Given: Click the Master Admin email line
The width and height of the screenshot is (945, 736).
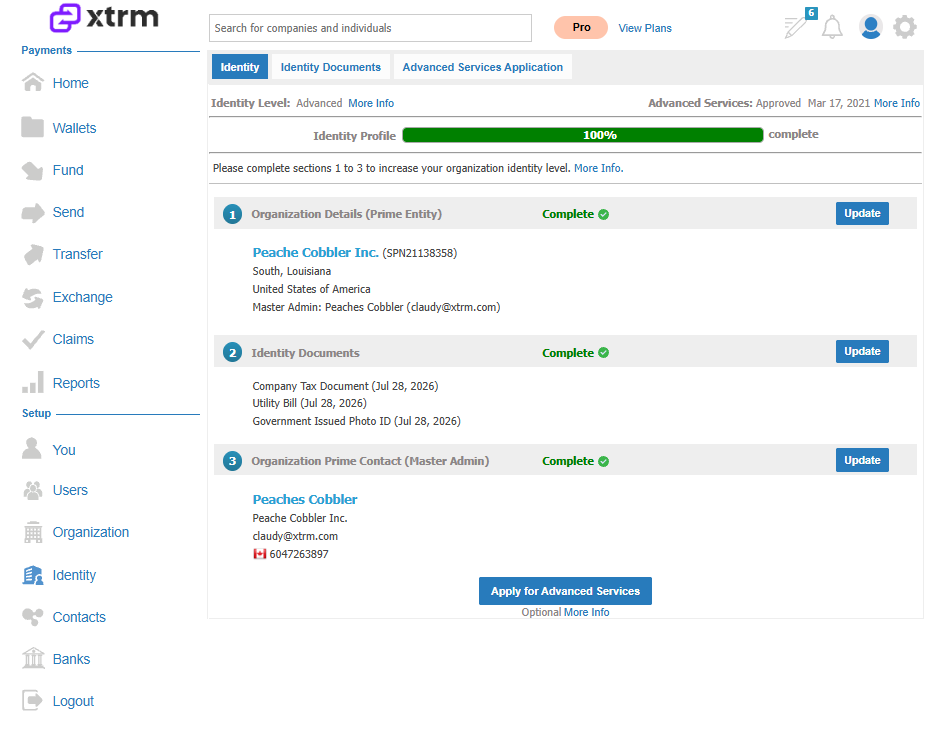Looking at the screenshot, I should click(376, 307).
